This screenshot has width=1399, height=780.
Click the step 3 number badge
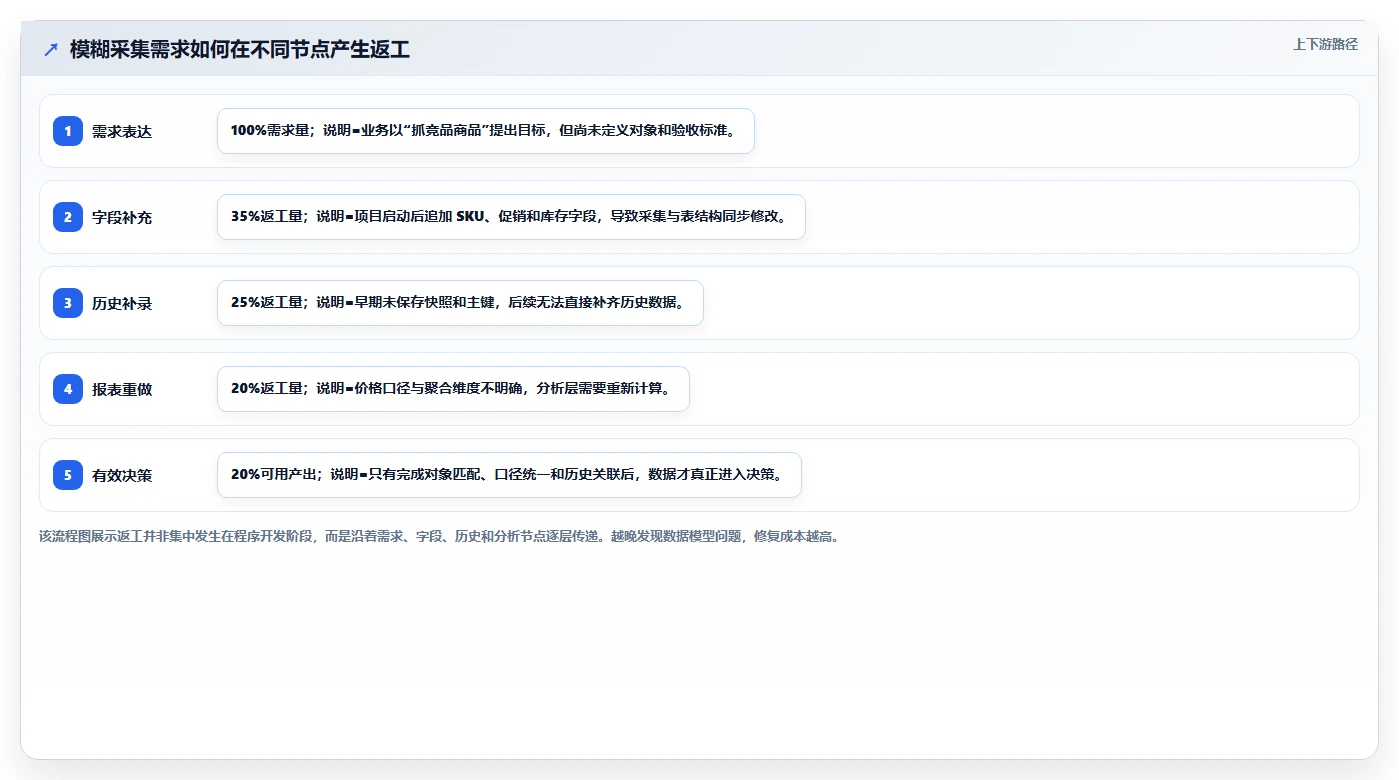click(68, 303)
